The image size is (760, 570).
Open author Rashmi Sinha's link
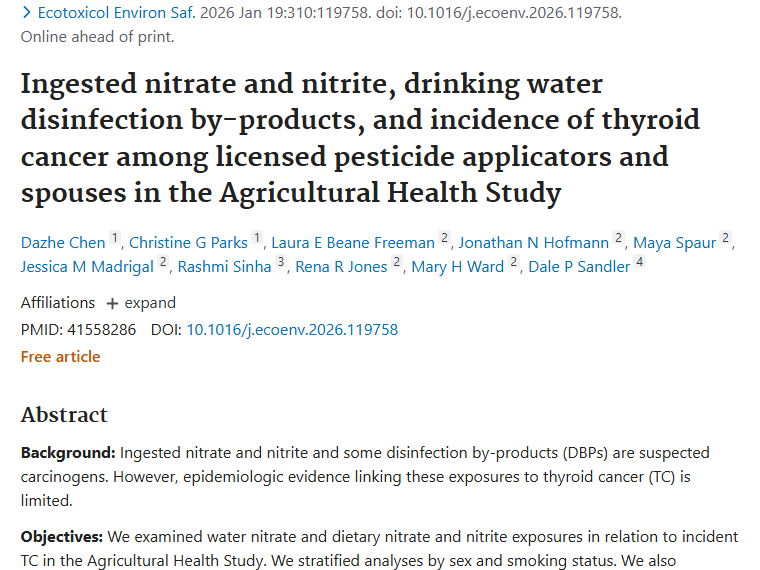tap(225, 266)
